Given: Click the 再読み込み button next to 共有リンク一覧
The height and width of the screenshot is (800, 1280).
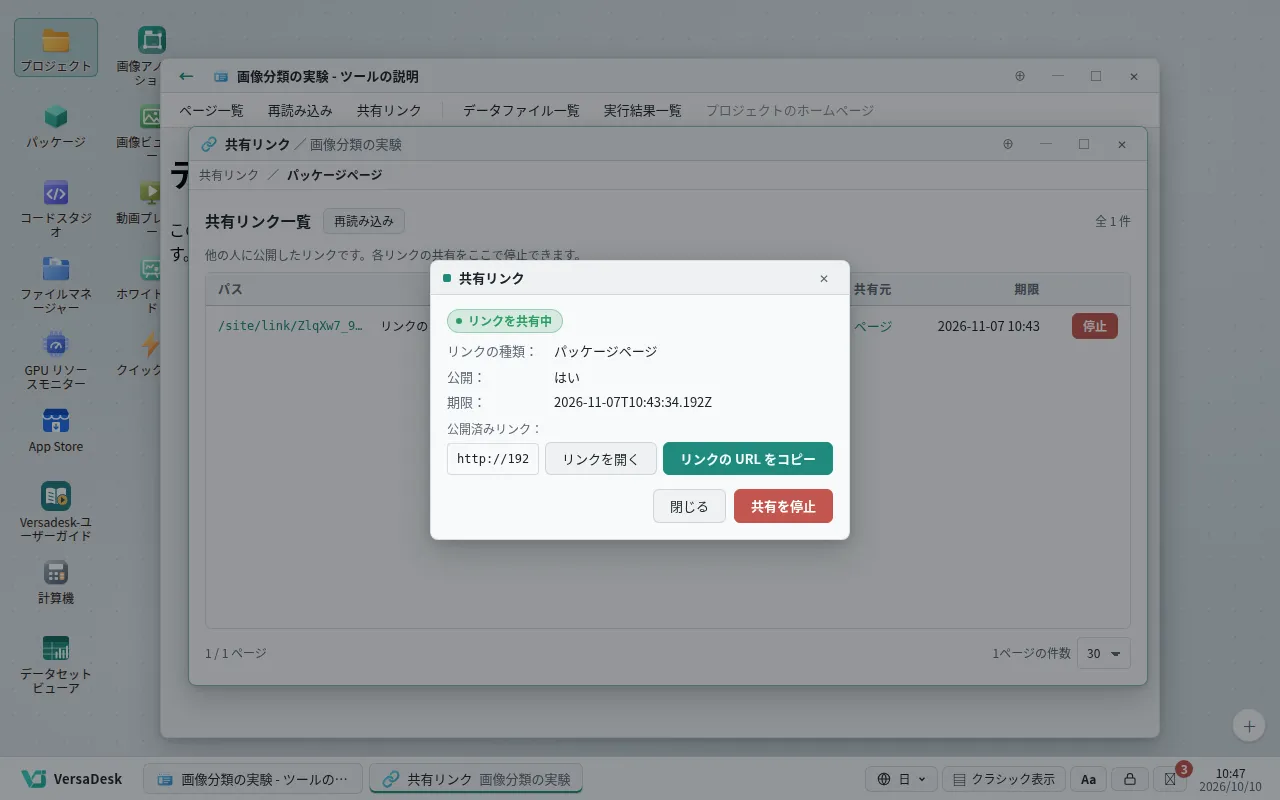Looking at the screenshot, I should point(364,221).
